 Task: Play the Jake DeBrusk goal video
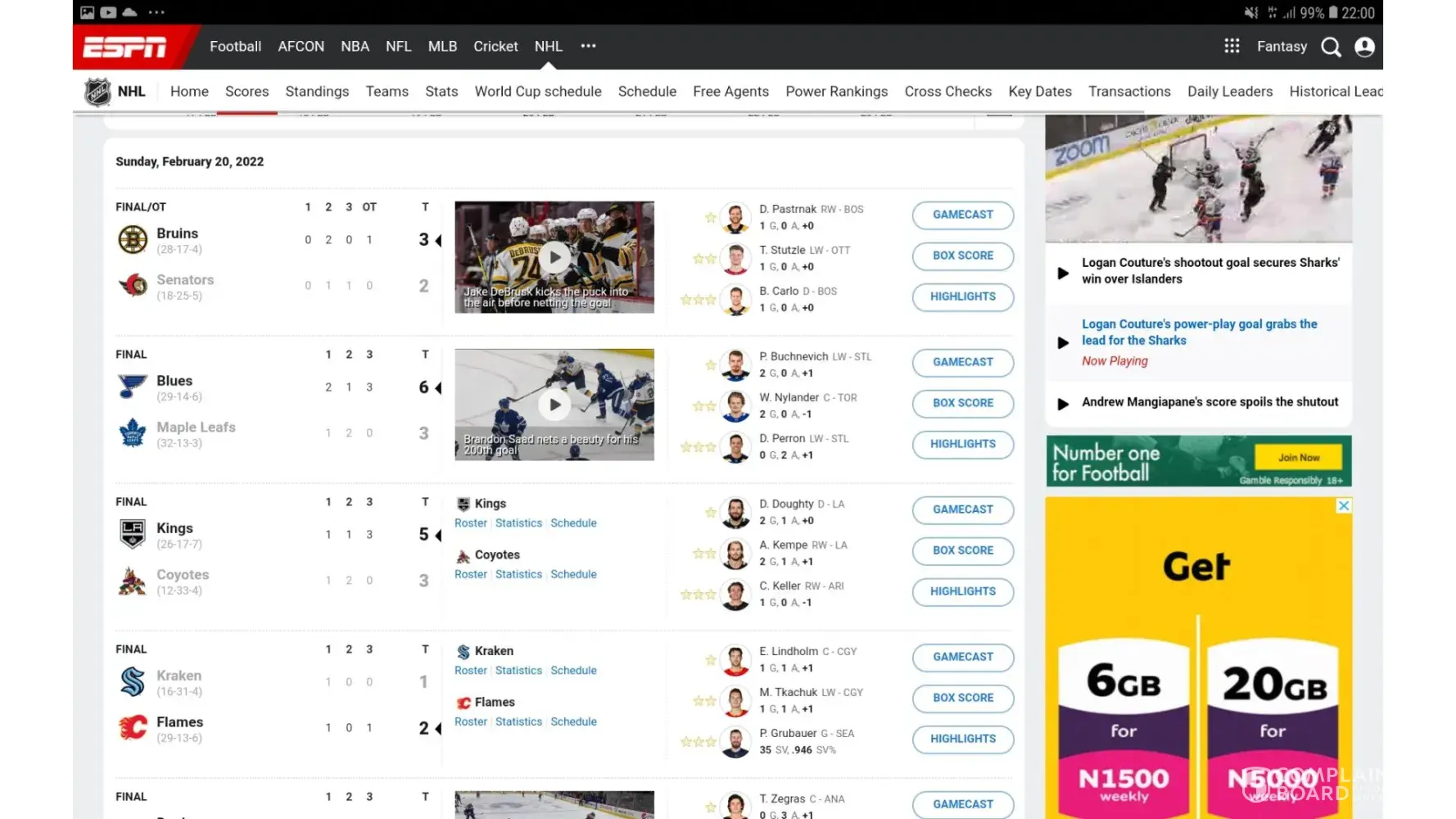(x=554, y=257)
